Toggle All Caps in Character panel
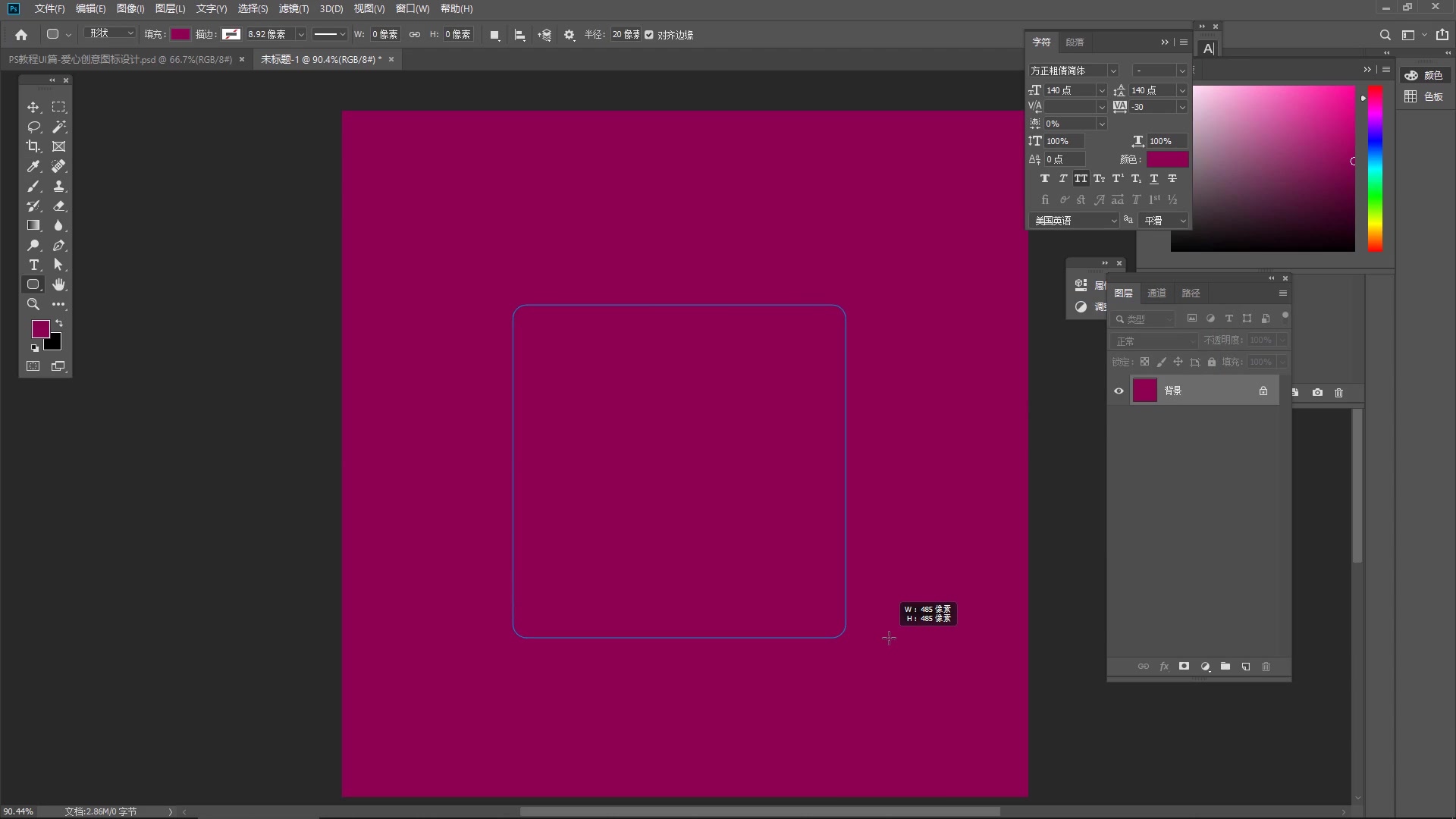The height and width of the screenshot is (819, 1456). click(1081, 179)
